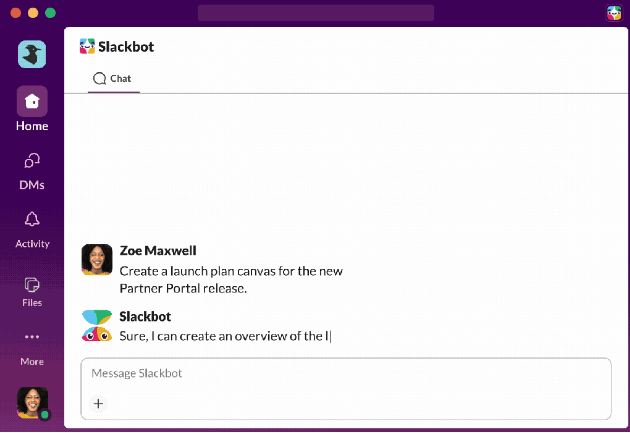Click the Slackbot icon in header
Viewport: 630px width, 433px height.
(88, 46)
